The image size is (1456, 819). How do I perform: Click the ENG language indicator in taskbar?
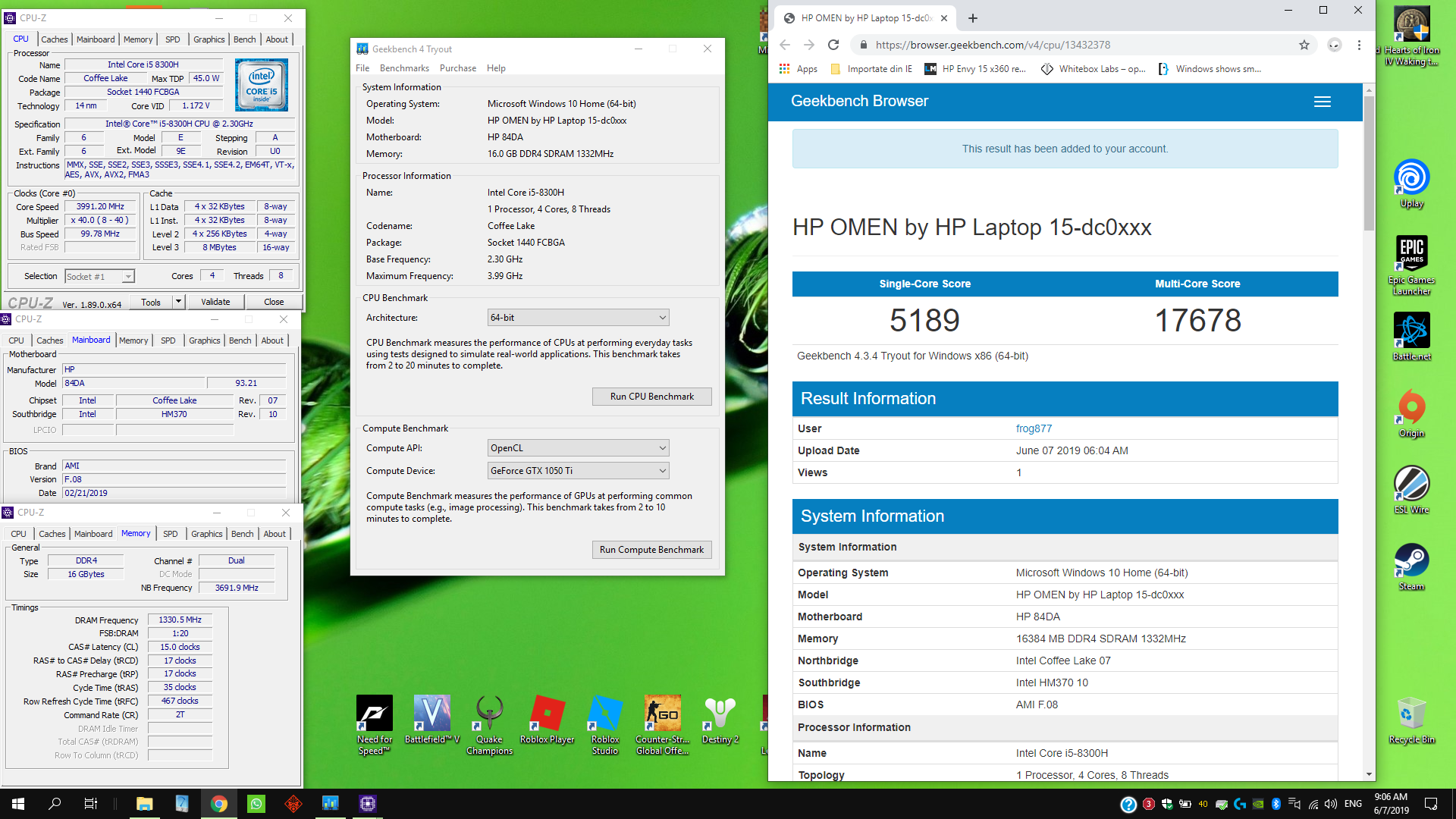[x=1353, y=804]
